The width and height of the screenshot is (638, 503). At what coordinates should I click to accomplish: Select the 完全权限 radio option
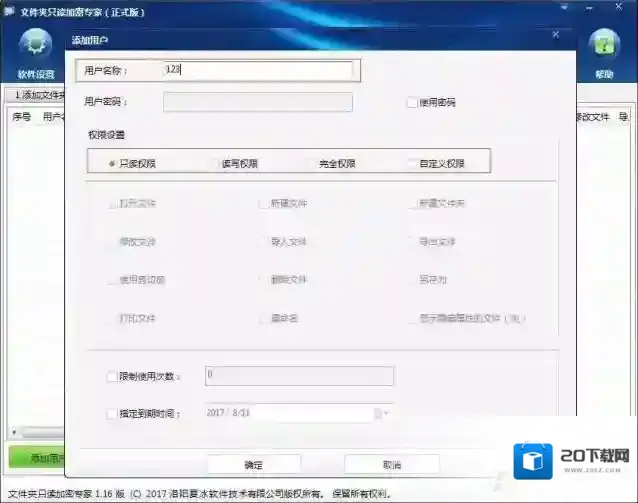(312, 164)
